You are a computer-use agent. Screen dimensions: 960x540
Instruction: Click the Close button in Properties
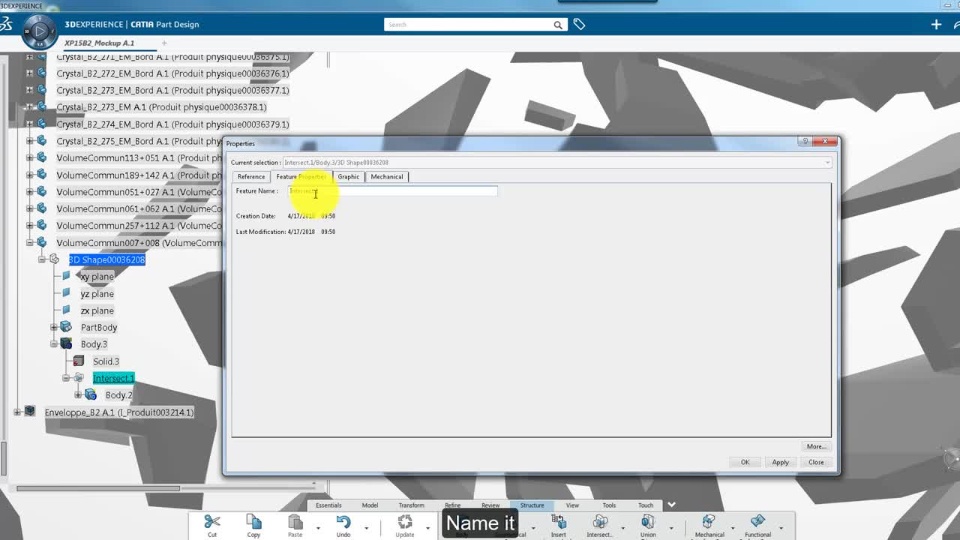coord(816,462)
